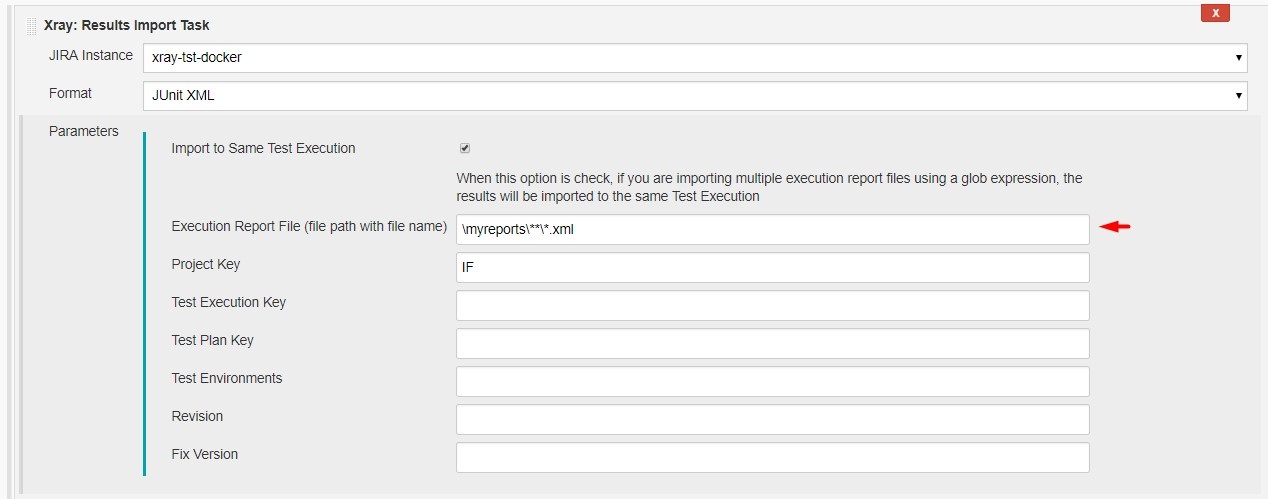Click the glob expression help text
1268x499 pixels.
coord(769,187)
